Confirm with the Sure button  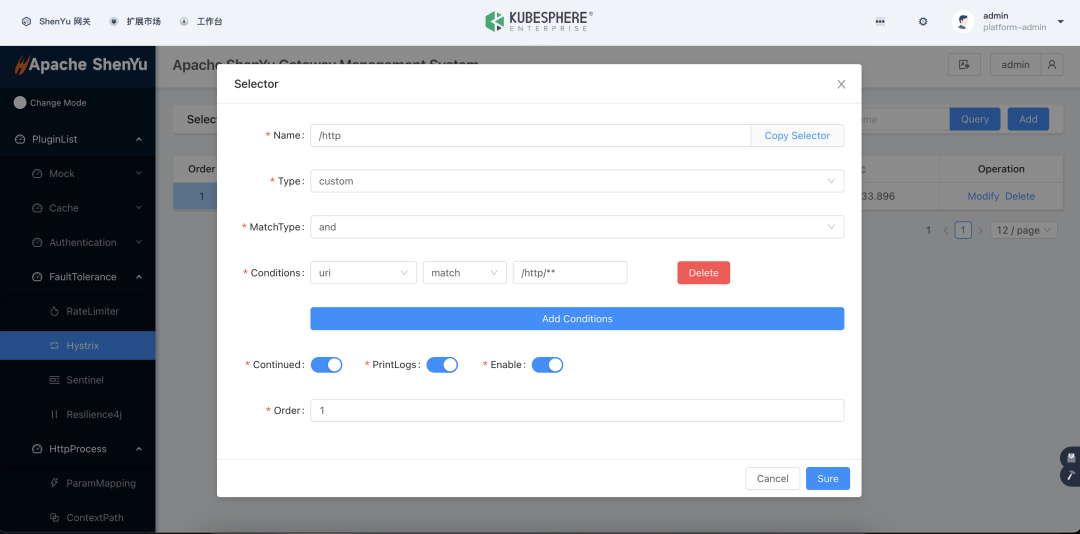click(828, 479)
